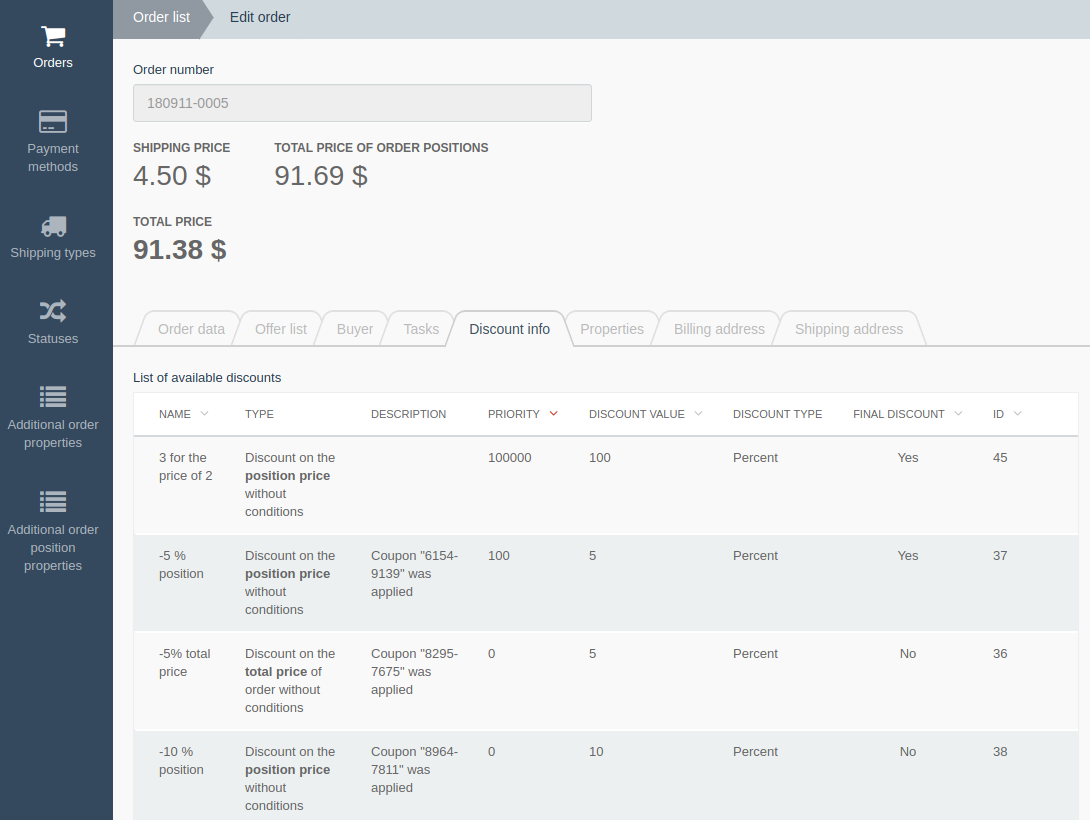Click the ID cell 37

click(1000, 556)
